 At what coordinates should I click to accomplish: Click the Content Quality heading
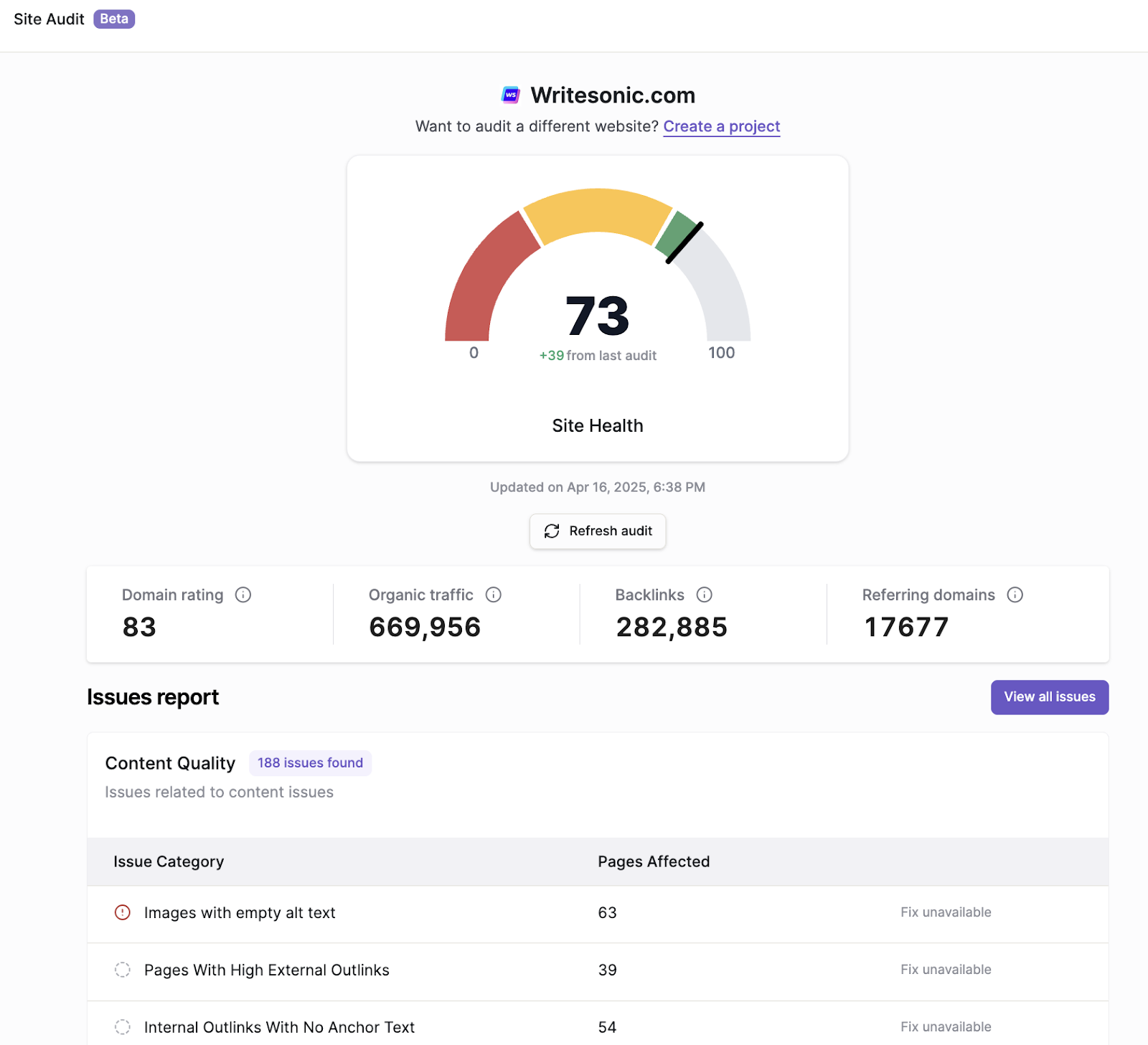point(170,763)
